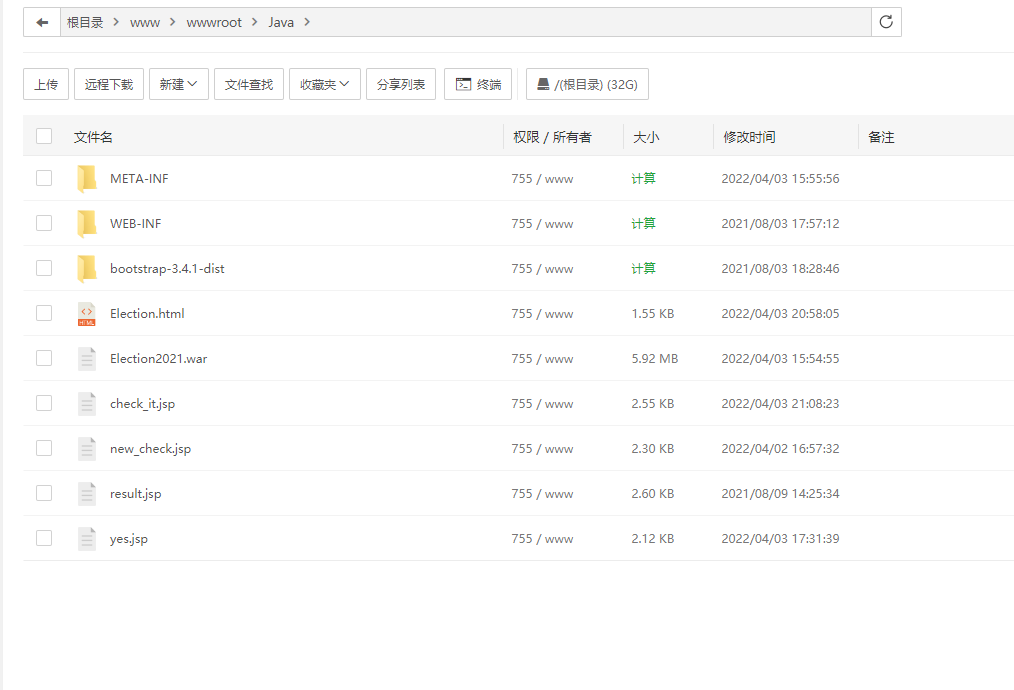Open the META-INF folder icon
The width and height of the screenshot is (1014, 690).
tap(87, 178)
